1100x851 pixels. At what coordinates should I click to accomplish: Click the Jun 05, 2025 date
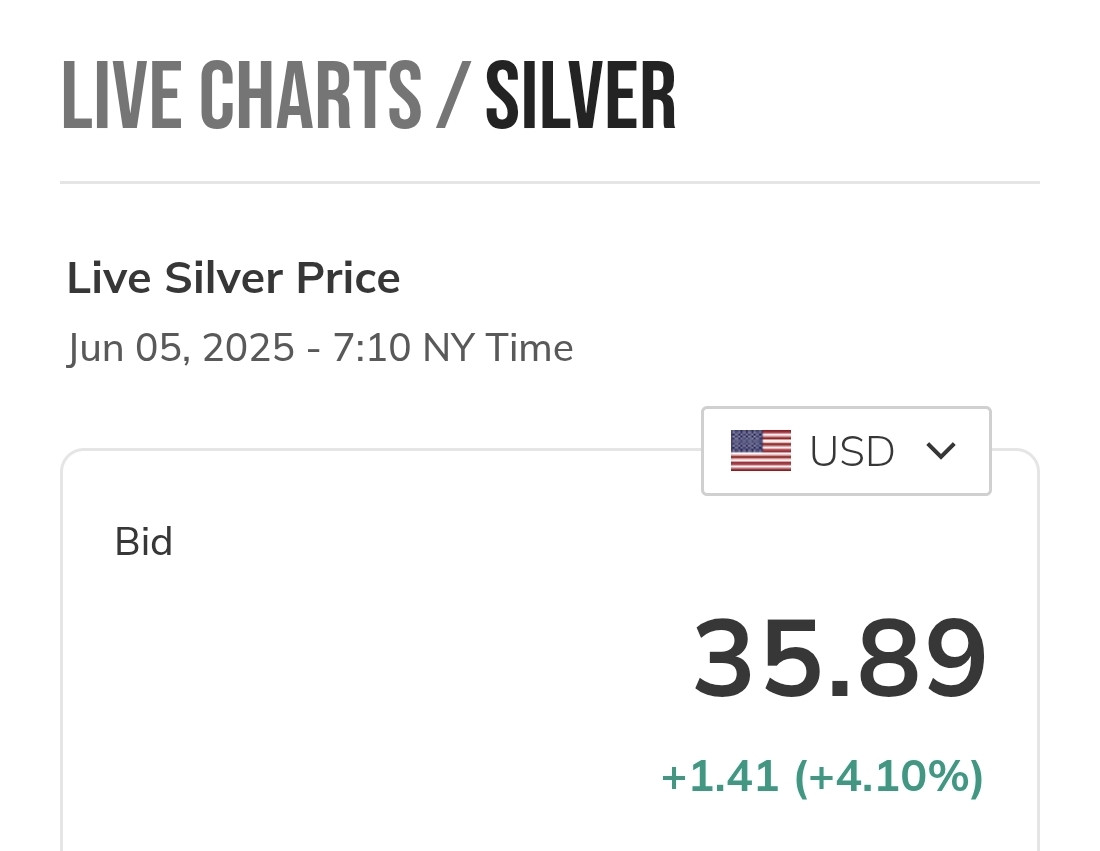point(181,348)
